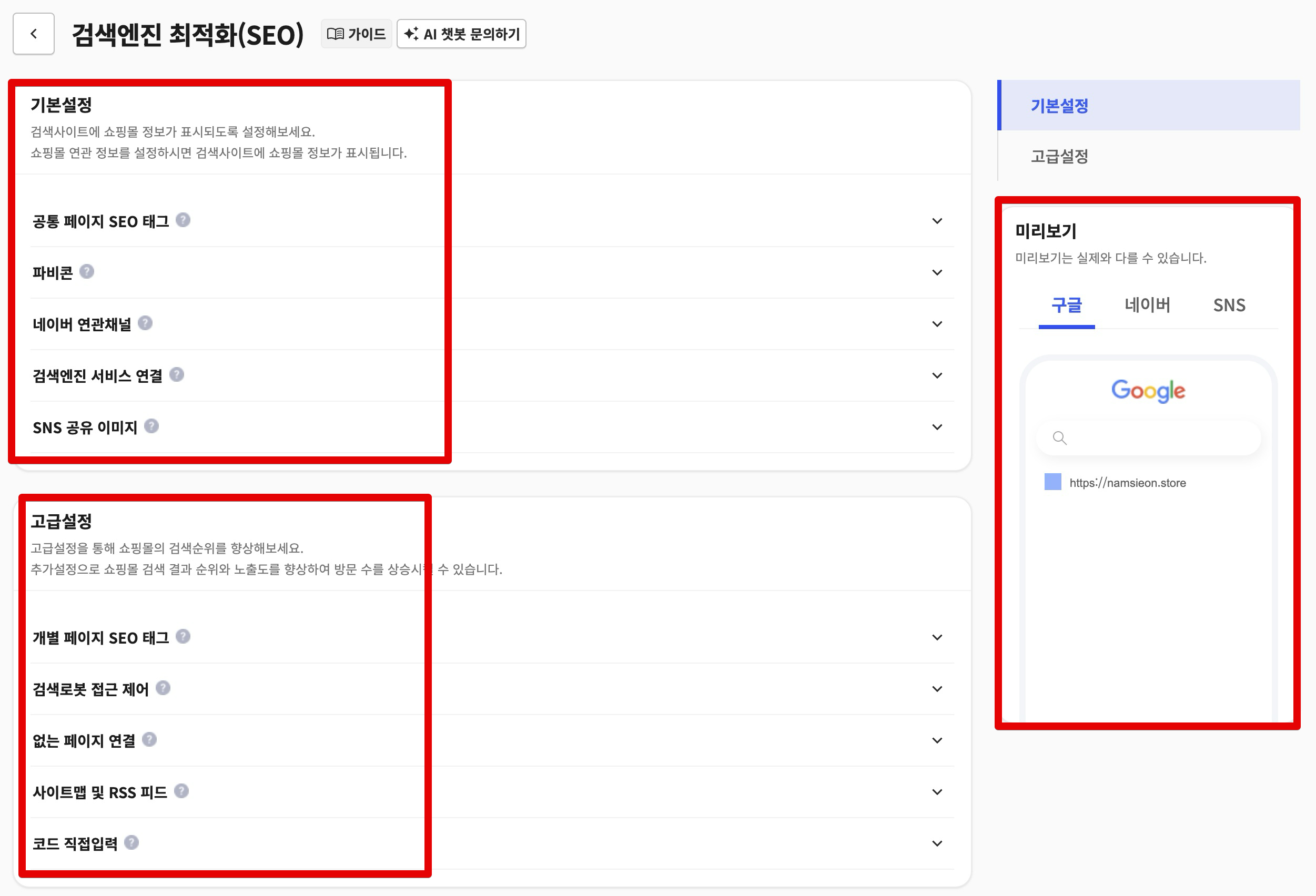
Task: Click help icon for 검색엔진 서비스 연결
Action: point(177,374)
